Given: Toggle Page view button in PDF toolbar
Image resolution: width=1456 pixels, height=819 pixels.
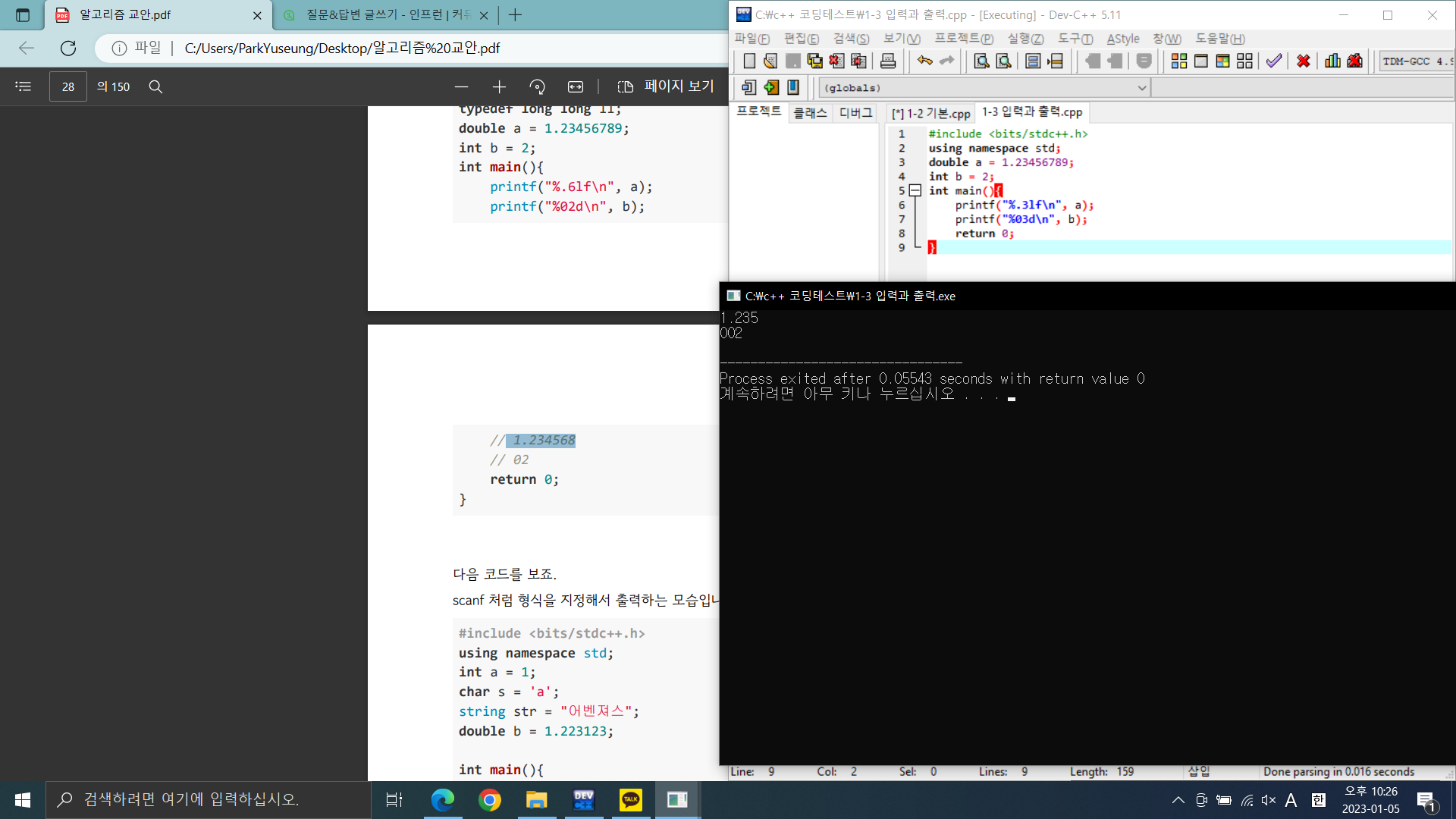Looking at the screenshot, I should (666, 86).
